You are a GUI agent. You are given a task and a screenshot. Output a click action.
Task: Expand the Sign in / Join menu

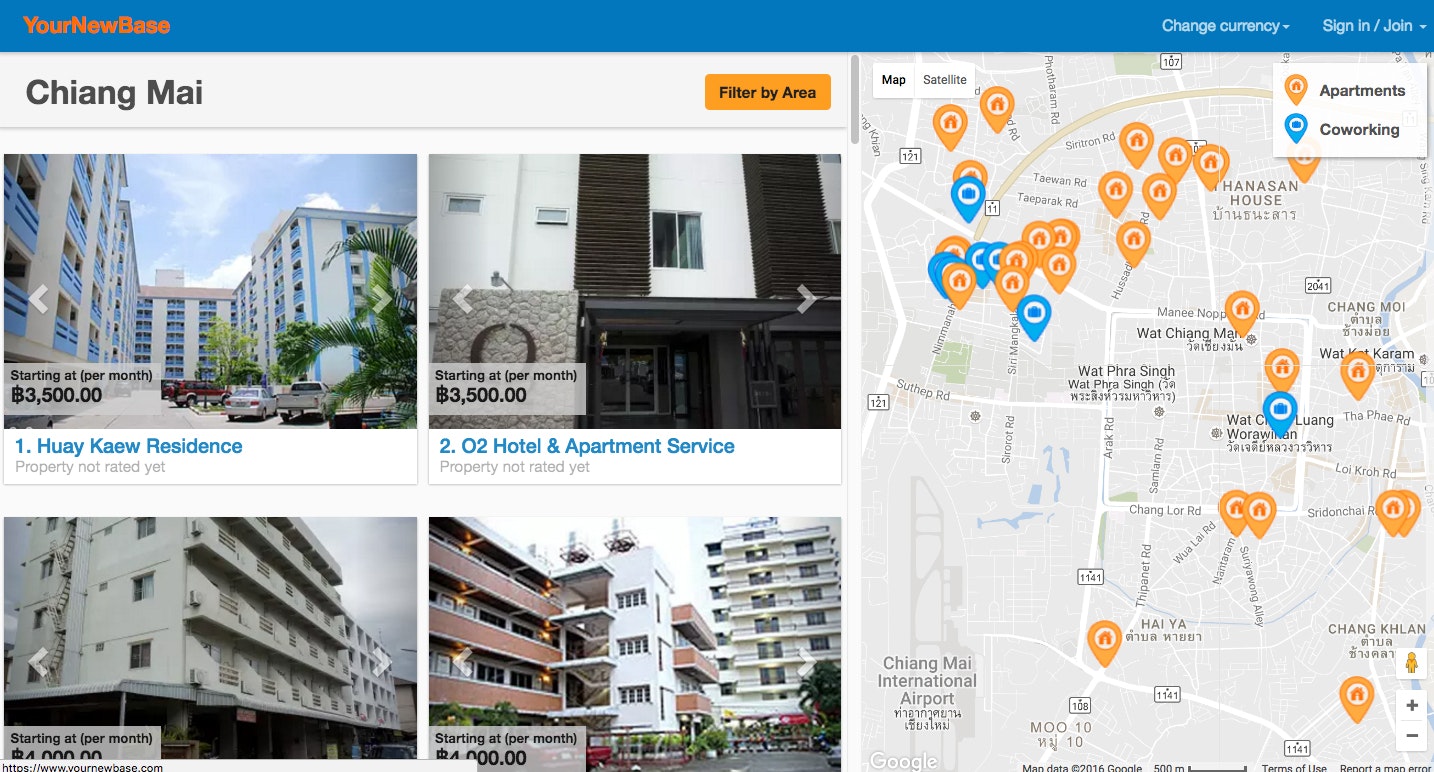[x=1374, y=26]
